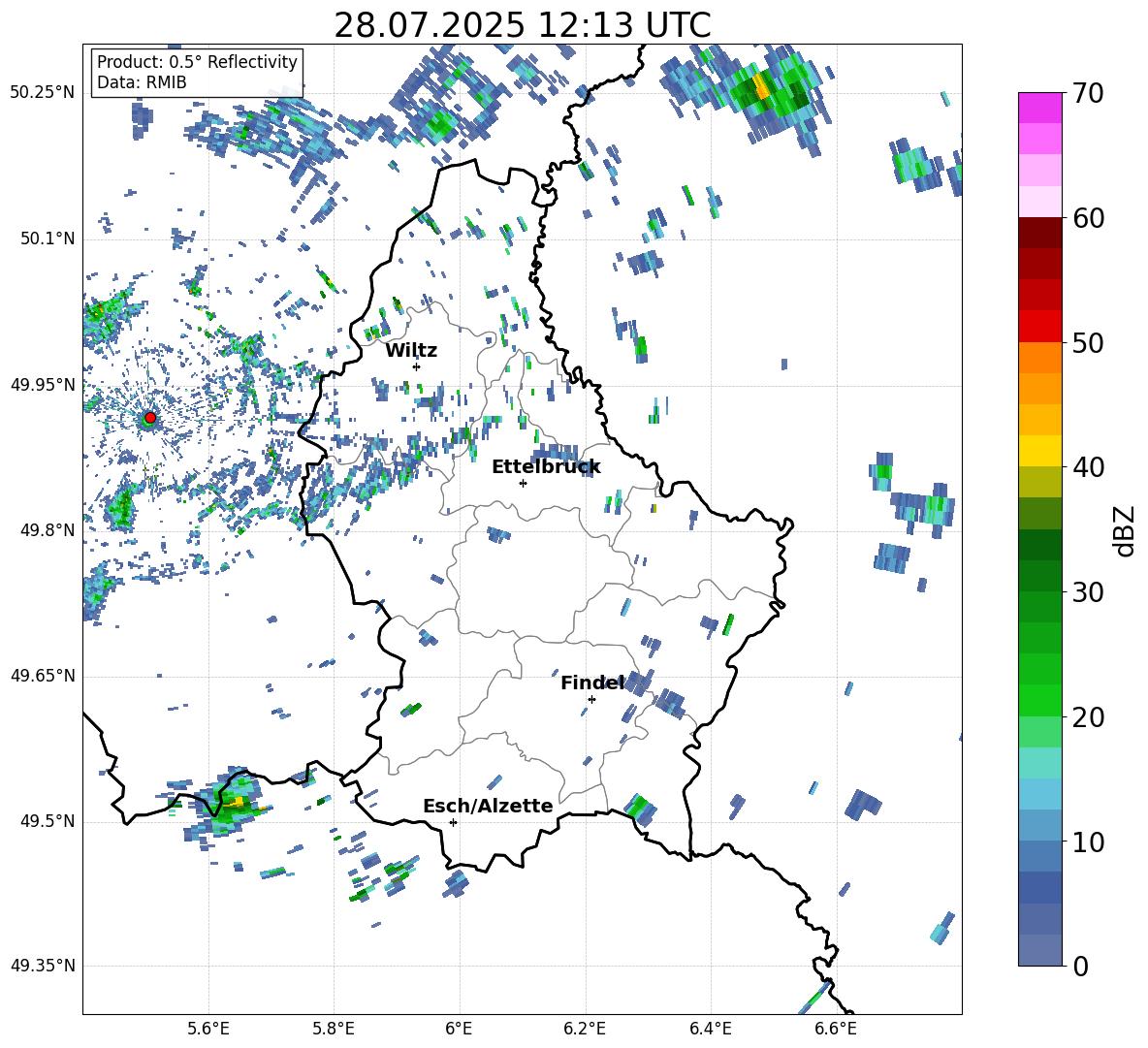Click the 6.4°E longitude label
The width and height of the screenshot is (1148, 1048).
pos(710,1030)
